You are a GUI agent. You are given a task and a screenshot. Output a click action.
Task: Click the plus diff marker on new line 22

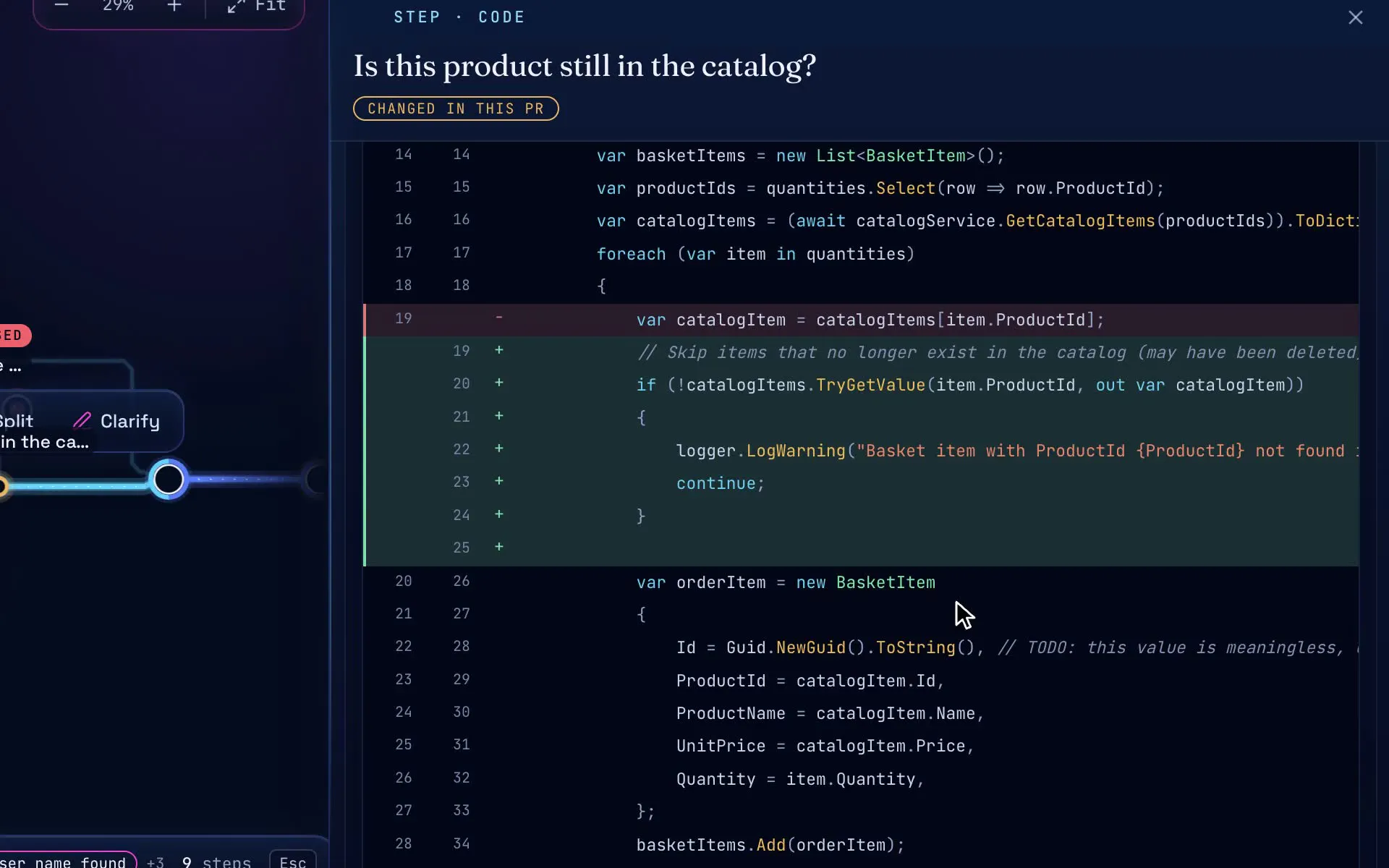pyautogui.click(x=498, y=448)
